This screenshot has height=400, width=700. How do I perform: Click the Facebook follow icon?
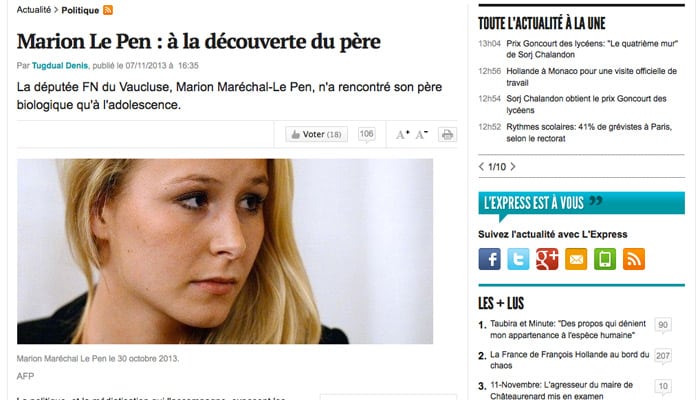[489, 259]
